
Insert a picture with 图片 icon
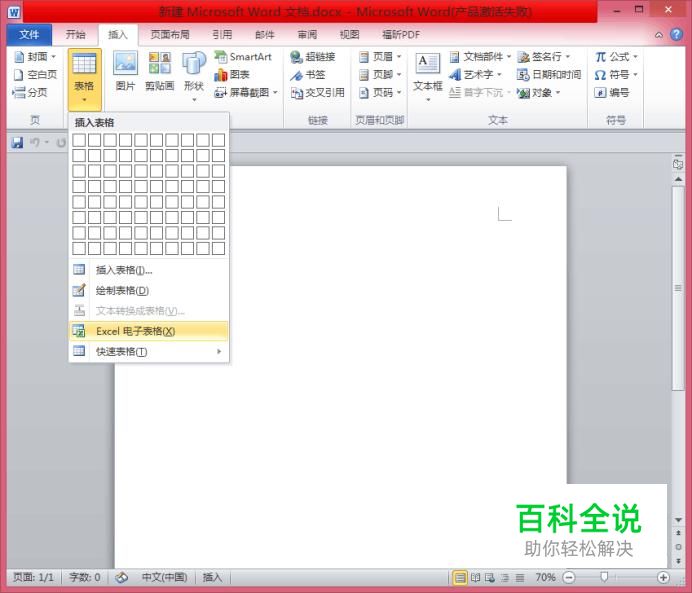125,71
